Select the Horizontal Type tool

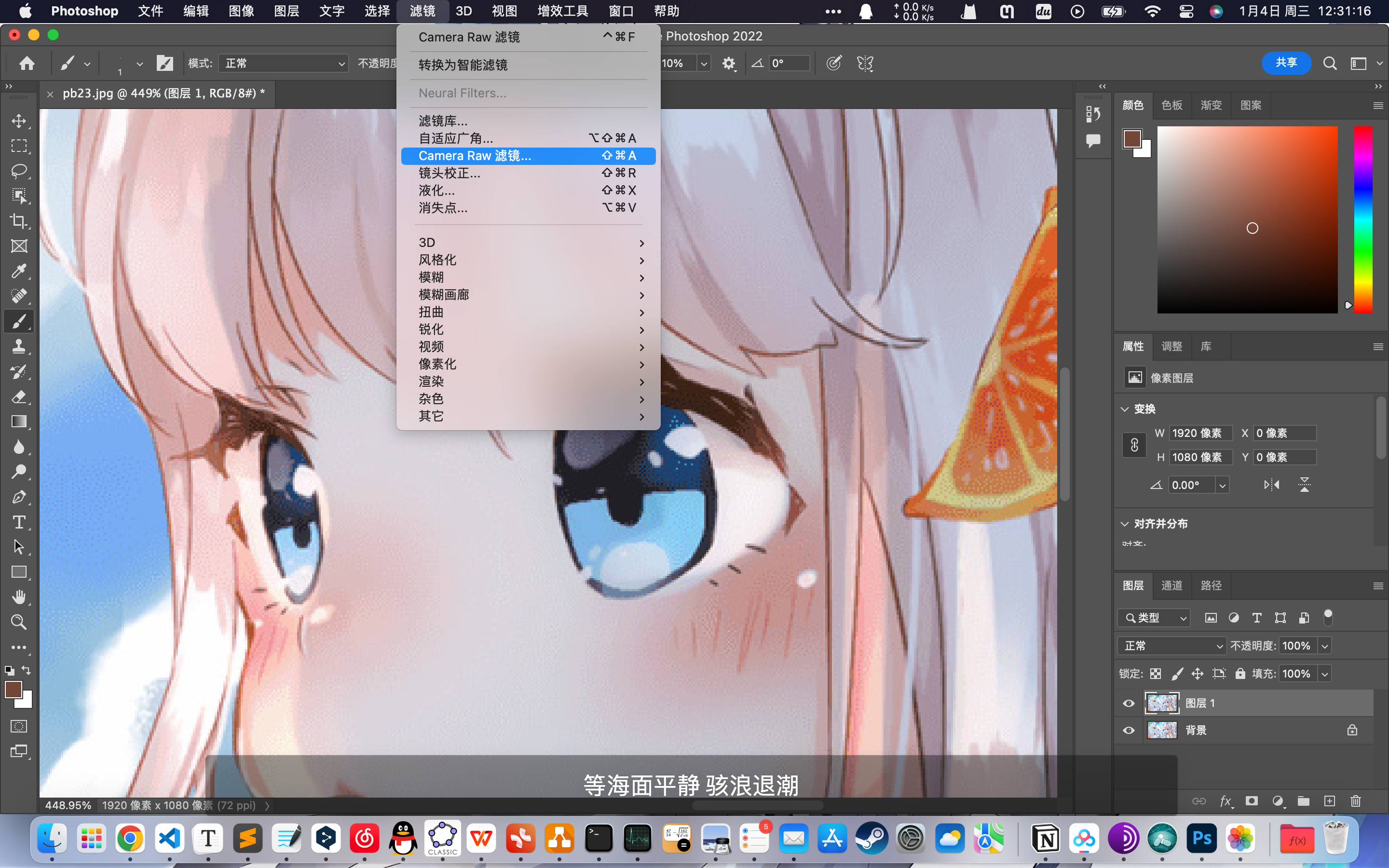tap(19, 522)
